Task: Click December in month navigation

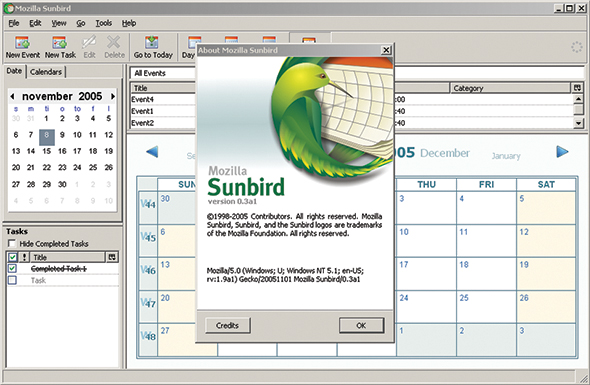Action: pyautogui.click(x=445, y=153)
